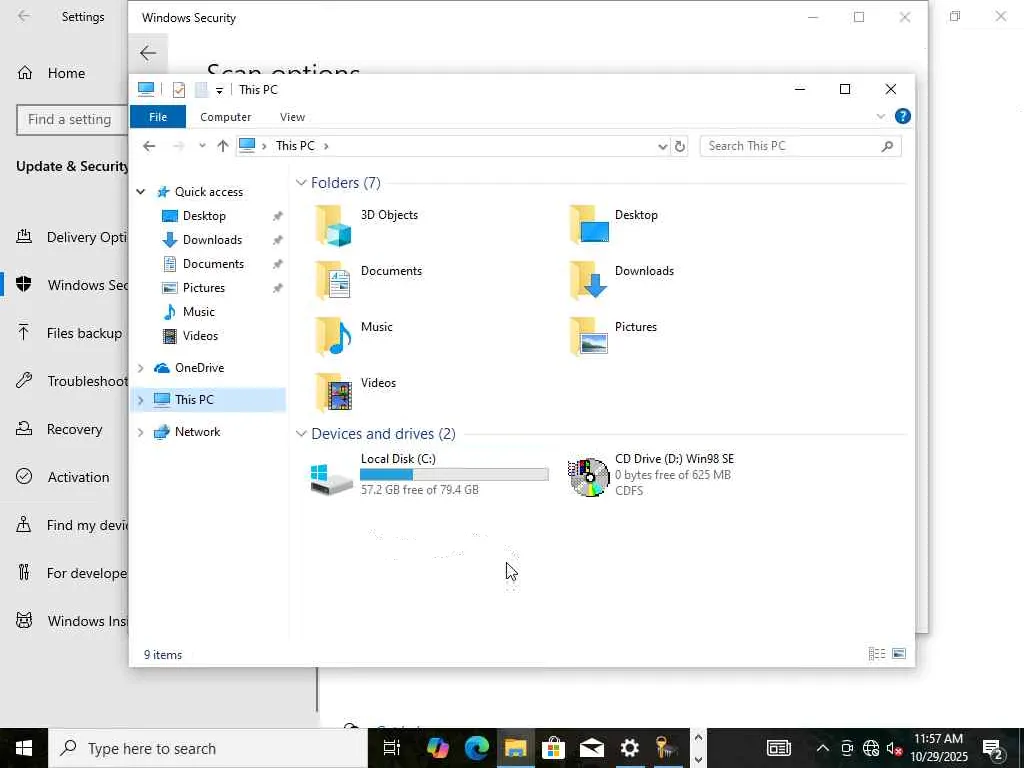The image size is (1024, 768).
Task: Select Desktop under Quick access
Action: point(204,216)
